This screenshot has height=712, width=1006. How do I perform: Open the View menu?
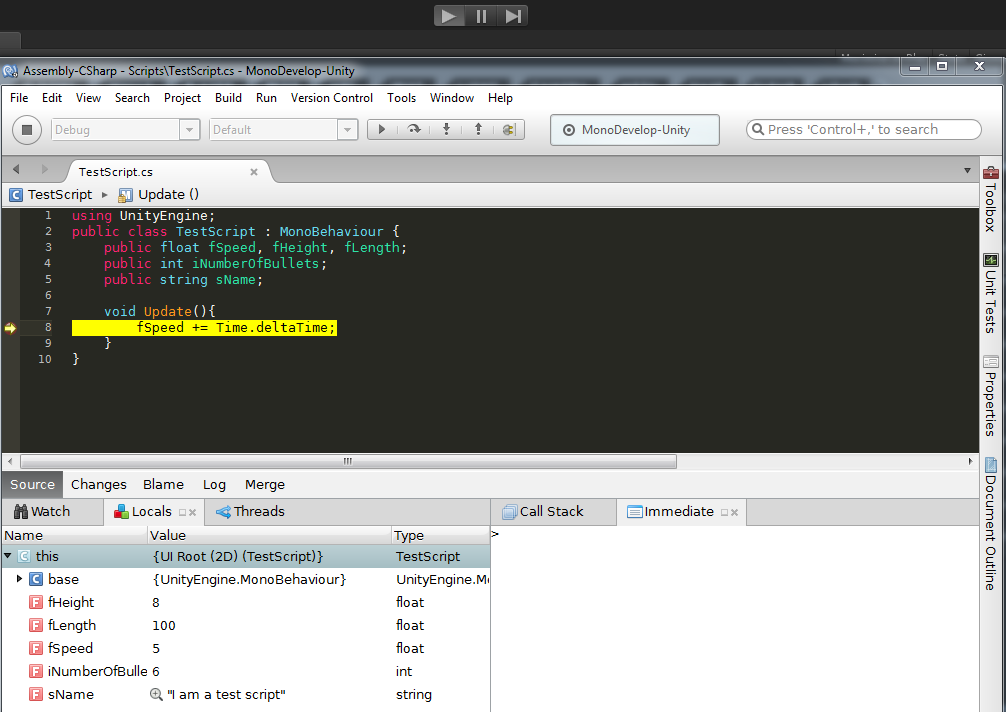[89, 97]
